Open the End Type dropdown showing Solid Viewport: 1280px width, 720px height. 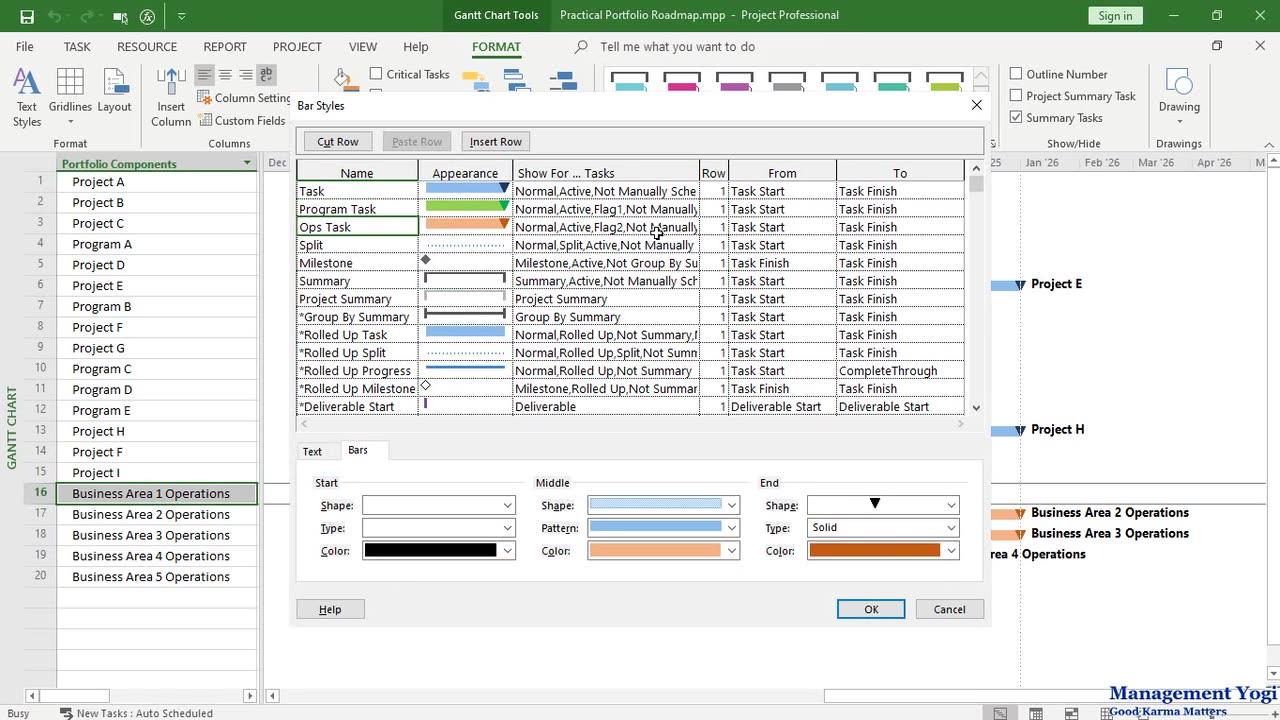(x=951, y=528)
